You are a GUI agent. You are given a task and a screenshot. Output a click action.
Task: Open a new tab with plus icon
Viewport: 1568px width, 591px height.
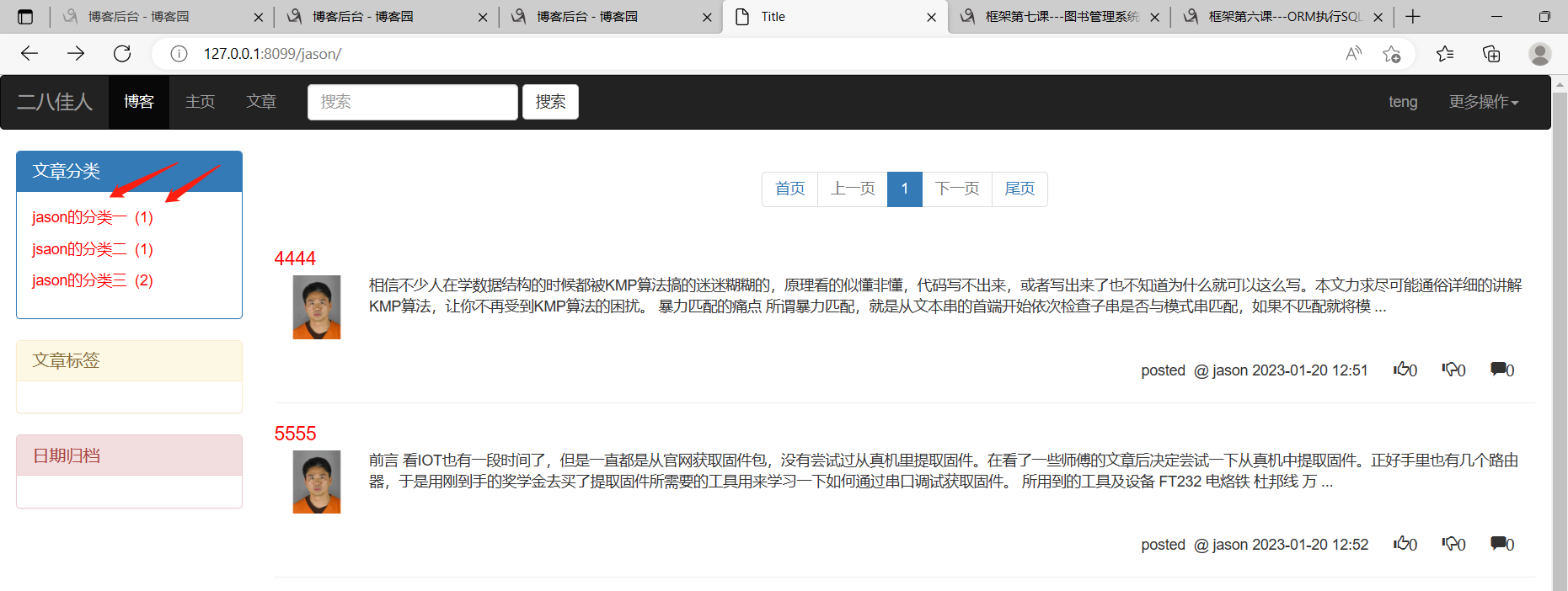tap(1413, 16)
